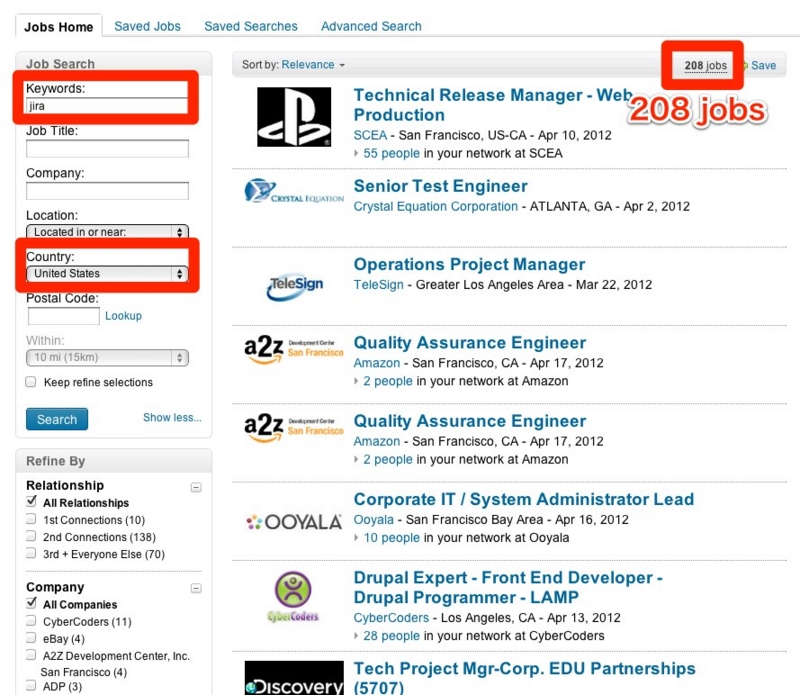Screen dimensions: 800x695
Task: Click the postal code Lookup link
Action: (123, 316)
